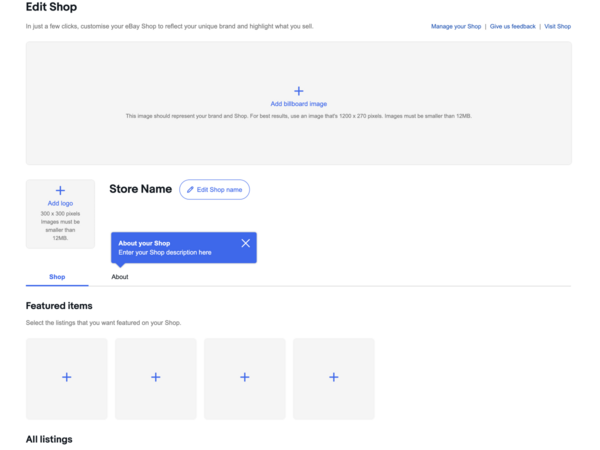The image size is (600, 450).
Task: Click 'Enter your Shop description here' tooltip text
Action: (x=164, y=253)
